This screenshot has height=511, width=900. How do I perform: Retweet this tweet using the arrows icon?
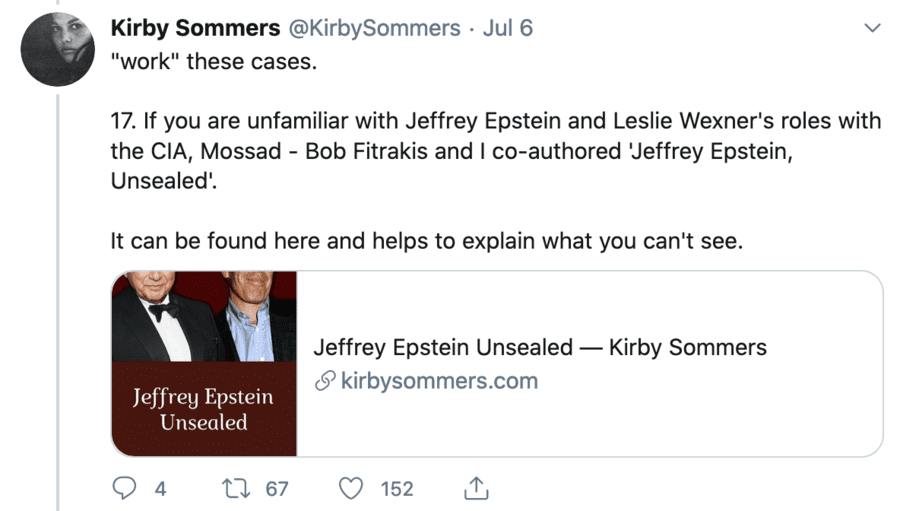[239, 488]
